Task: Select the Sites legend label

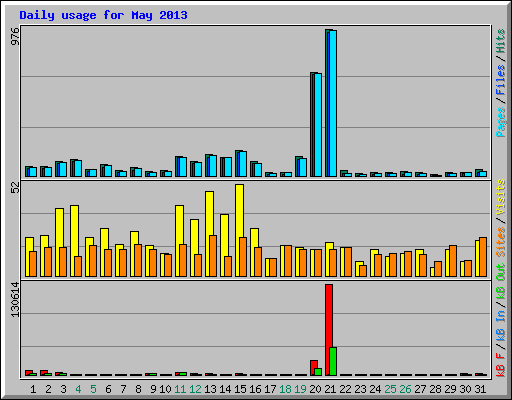Action: [500, 242]
